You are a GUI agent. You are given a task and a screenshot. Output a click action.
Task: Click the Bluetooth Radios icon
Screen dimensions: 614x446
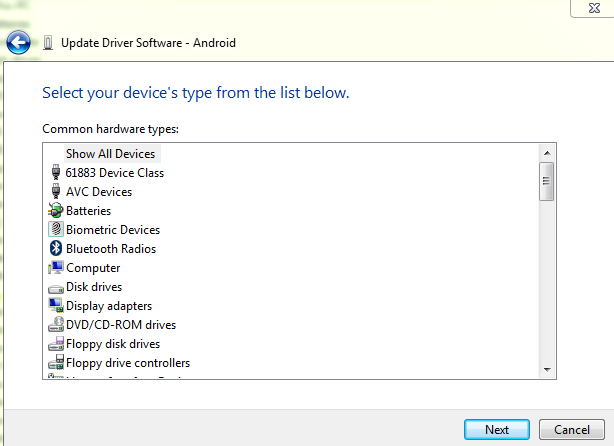(x=55, y=249)
